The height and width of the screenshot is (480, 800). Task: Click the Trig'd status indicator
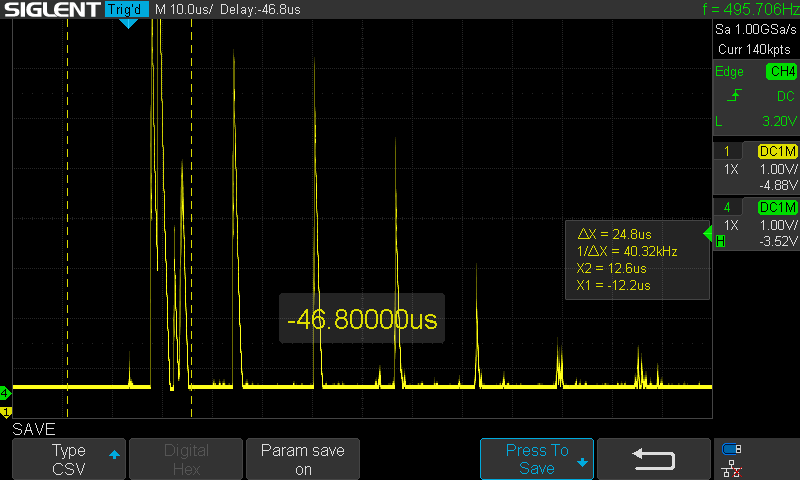127,9
